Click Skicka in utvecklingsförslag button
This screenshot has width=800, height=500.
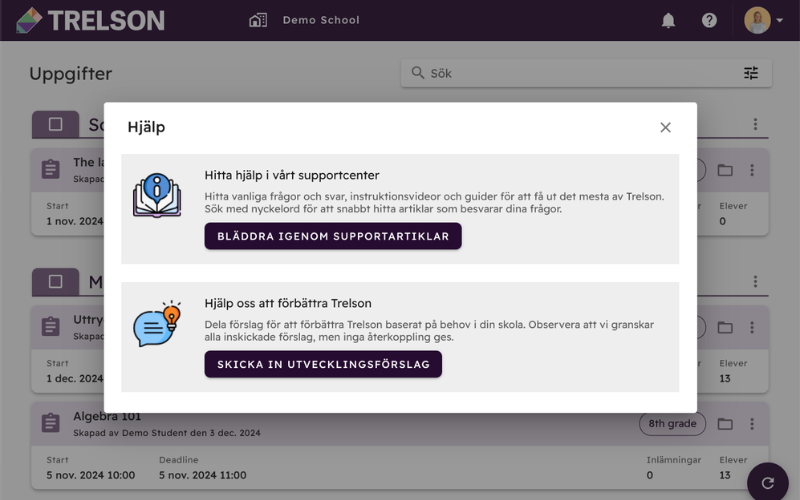[323, 364]
